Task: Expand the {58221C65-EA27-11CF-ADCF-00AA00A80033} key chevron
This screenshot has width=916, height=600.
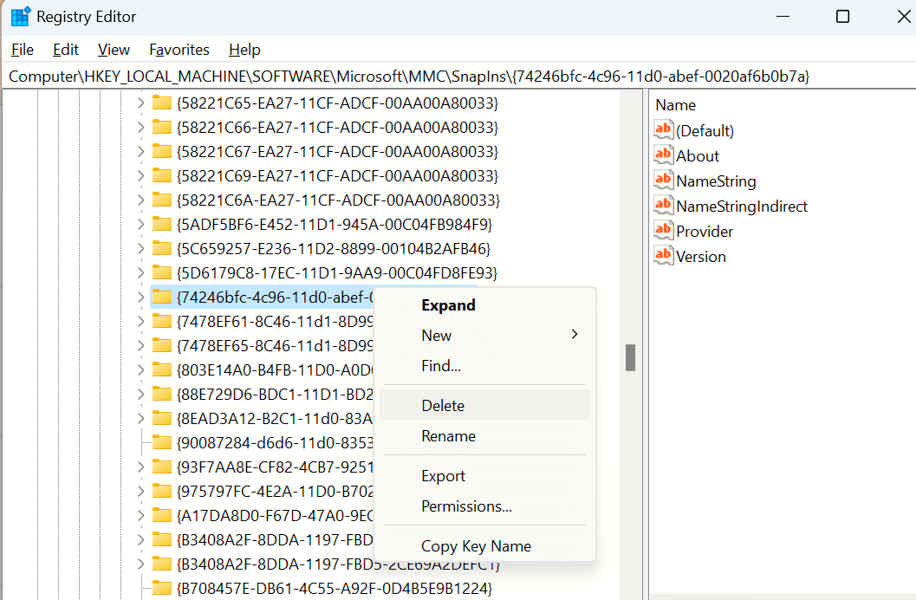Action: pos(140,103)
